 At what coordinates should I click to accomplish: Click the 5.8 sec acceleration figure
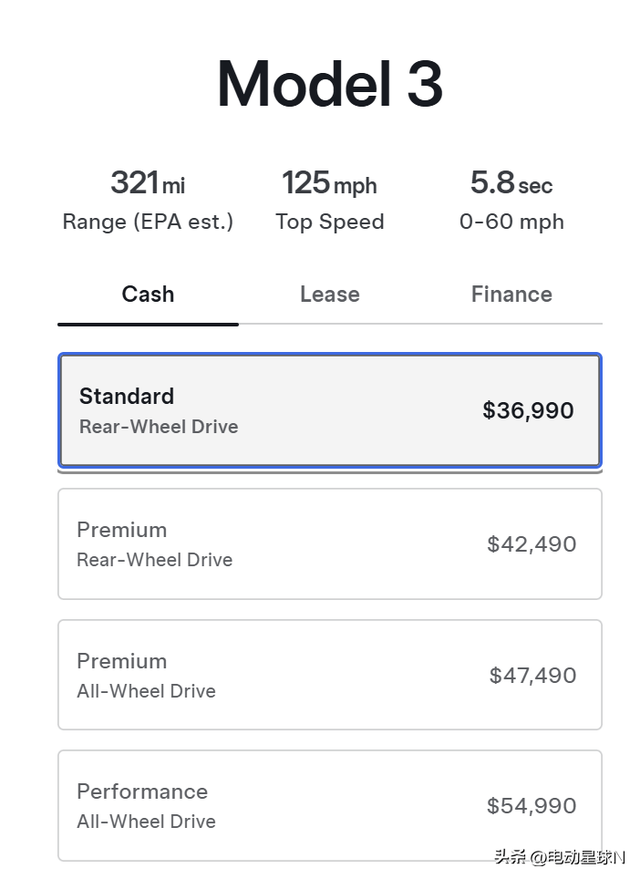[511, 183]
